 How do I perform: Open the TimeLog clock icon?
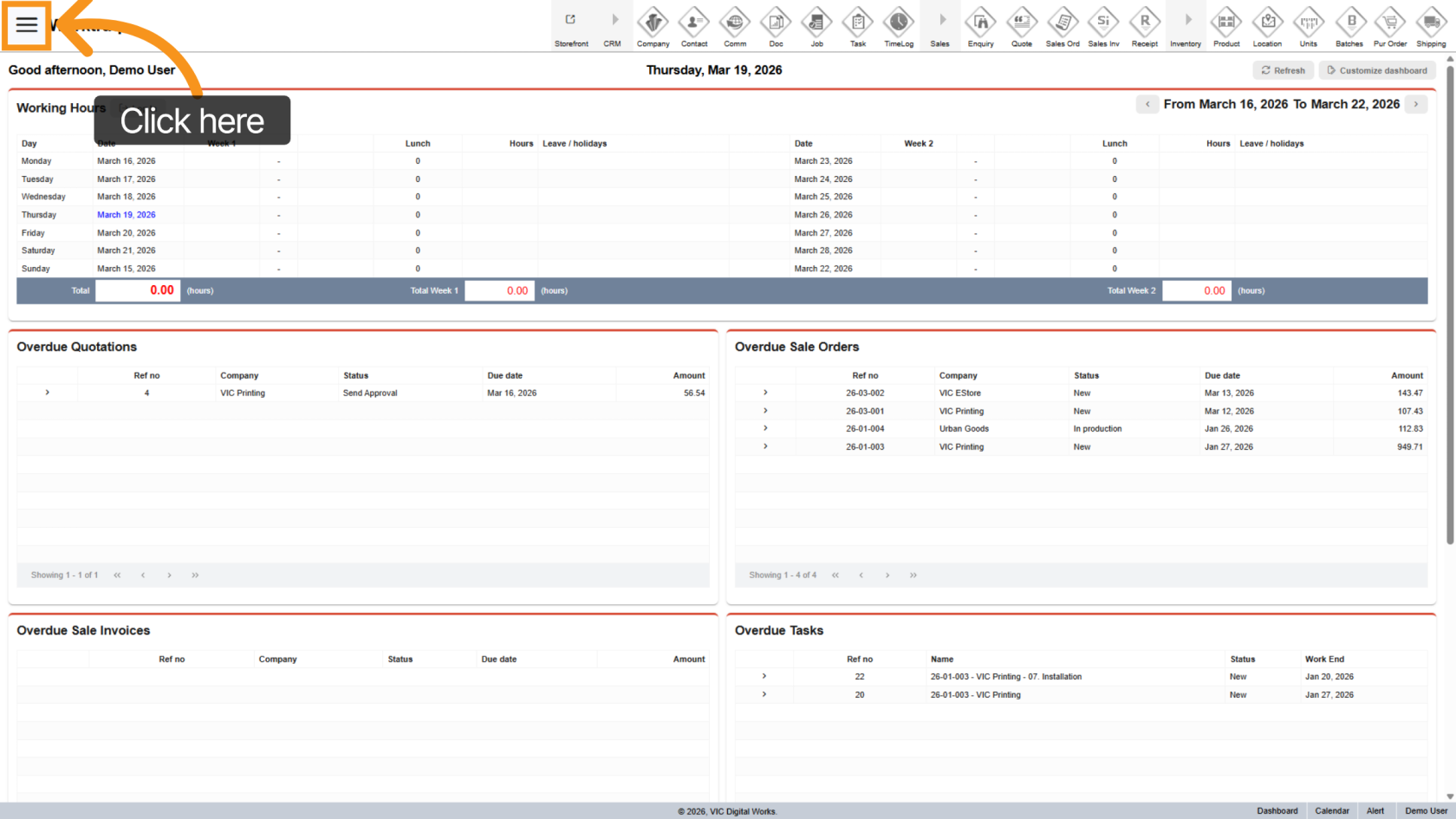pos(899,23)
